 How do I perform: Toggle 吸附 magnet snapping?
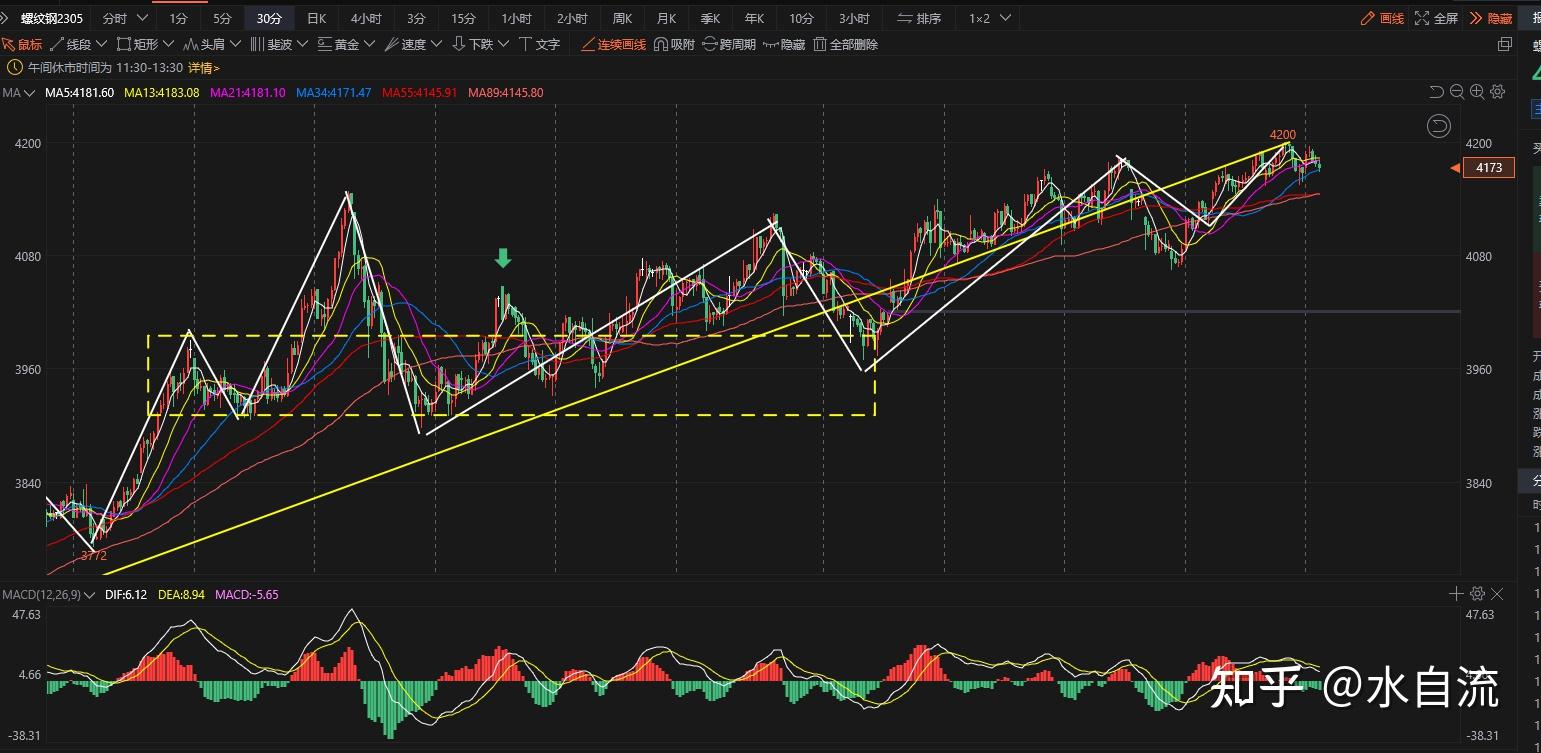coord(674,44)
